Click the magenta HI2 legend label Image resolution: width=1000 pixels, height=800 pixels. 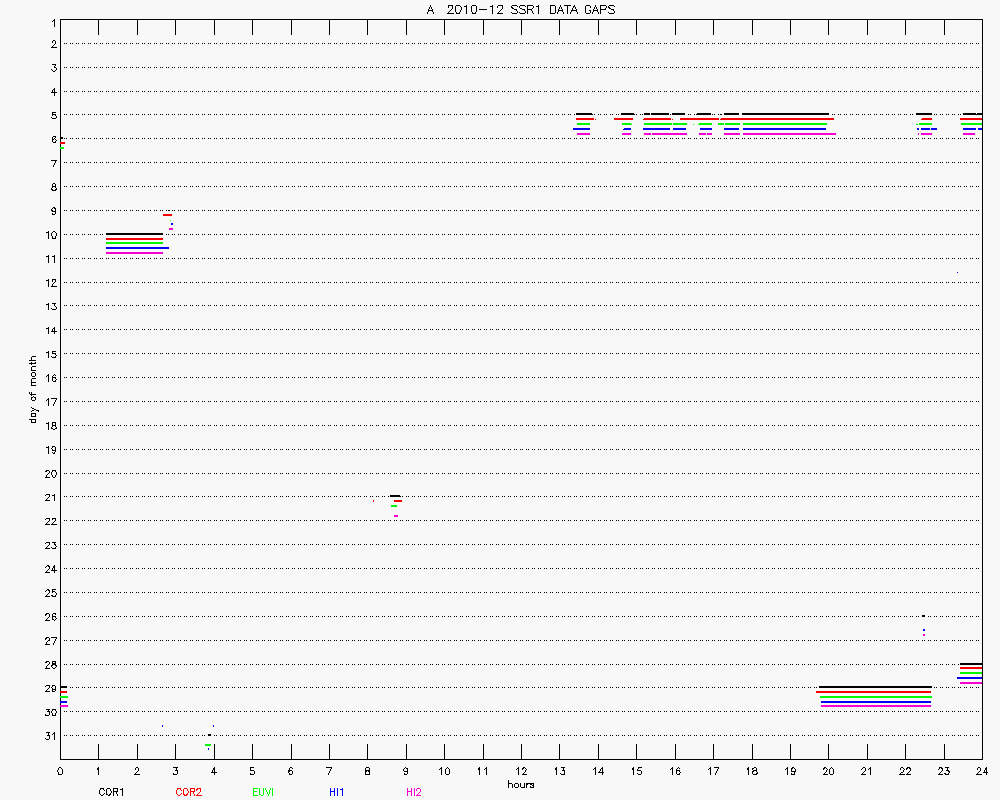413,792
